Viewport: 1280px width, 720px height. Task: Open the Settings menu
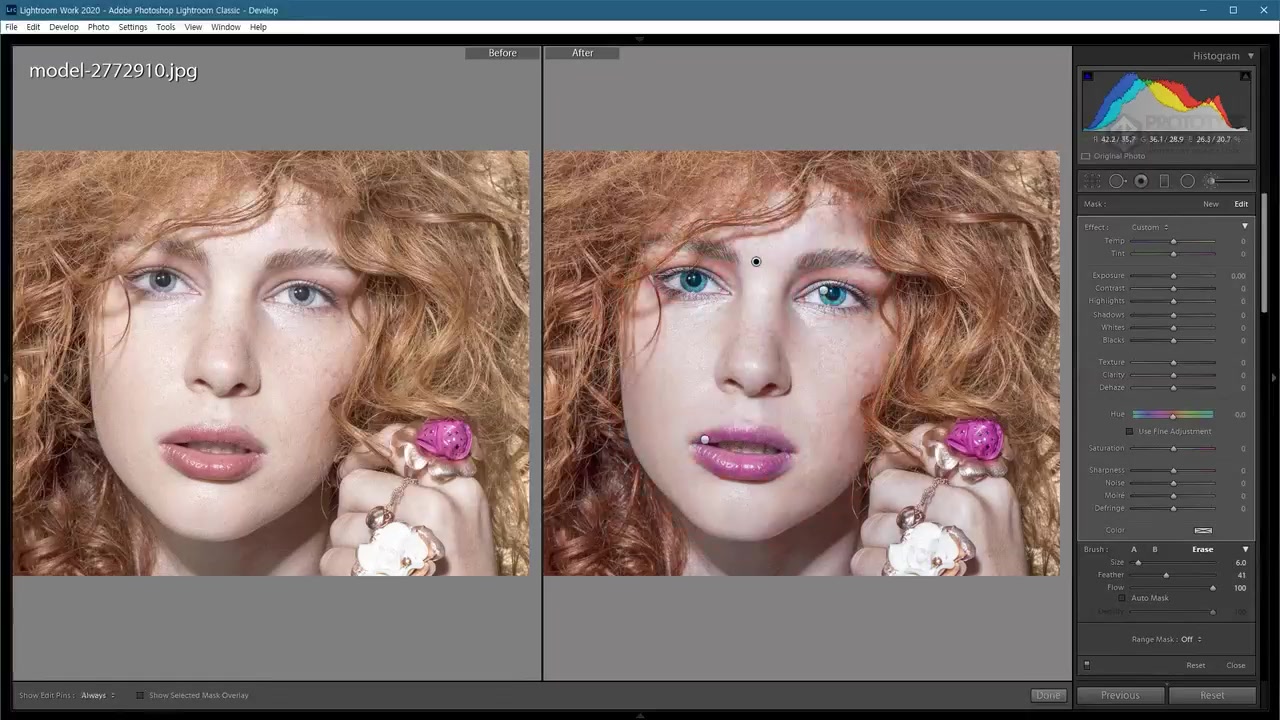tap(132, 27)
